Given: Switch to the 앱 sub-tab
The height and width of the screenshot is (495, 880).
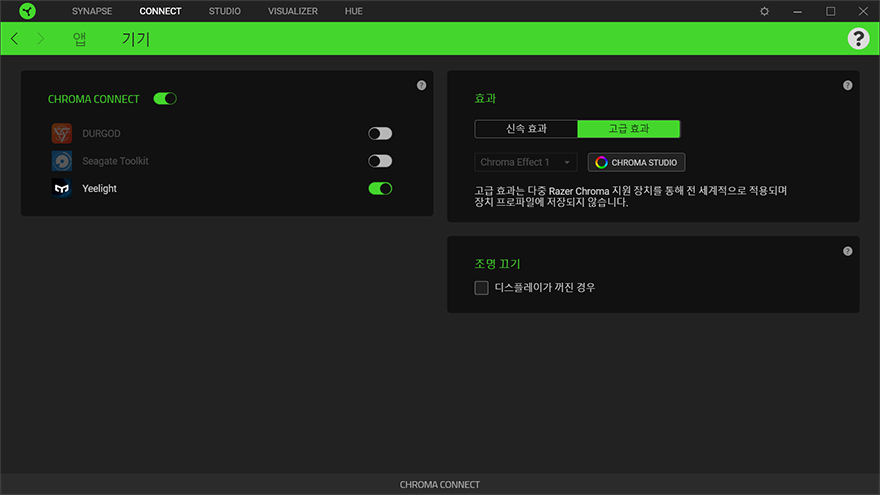Looking at the screenshot, I should (79, 39).
